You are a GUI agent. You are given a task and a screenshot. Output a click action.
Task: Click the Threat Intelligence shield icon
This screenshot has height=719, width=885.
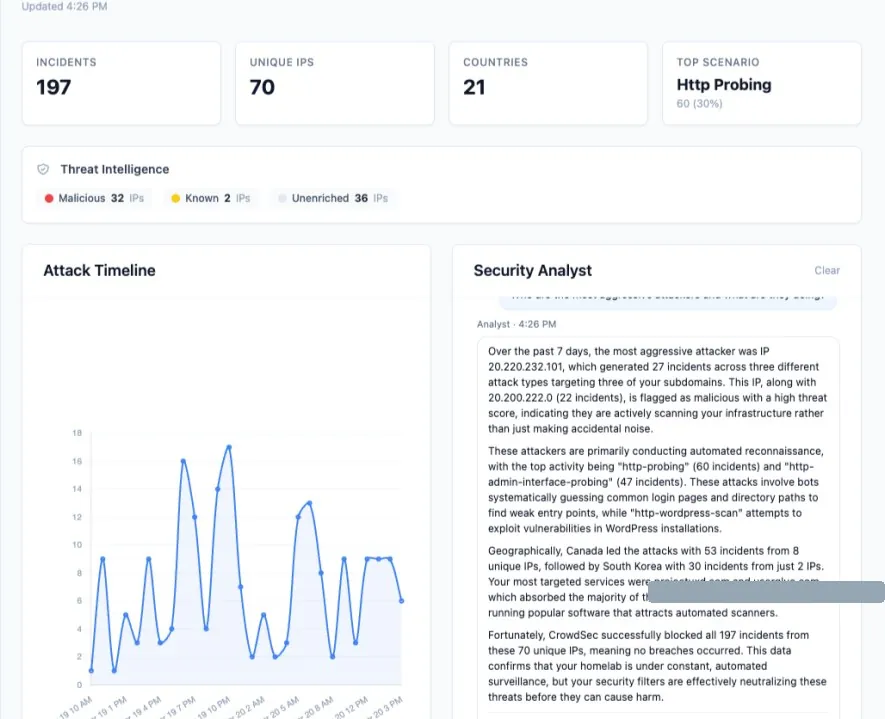pyautogui.click(x=43, y=169)
